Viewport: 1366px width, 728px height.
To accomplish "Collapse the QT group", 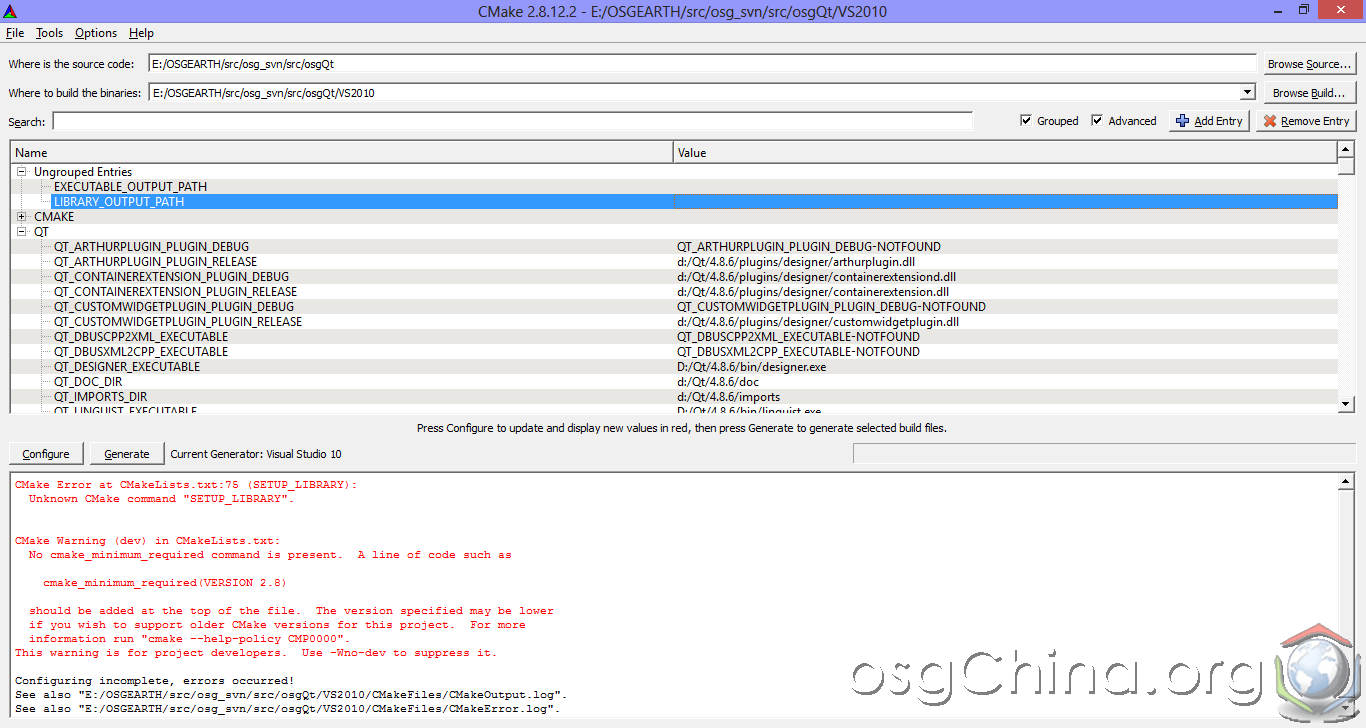I will click(22, 232).
